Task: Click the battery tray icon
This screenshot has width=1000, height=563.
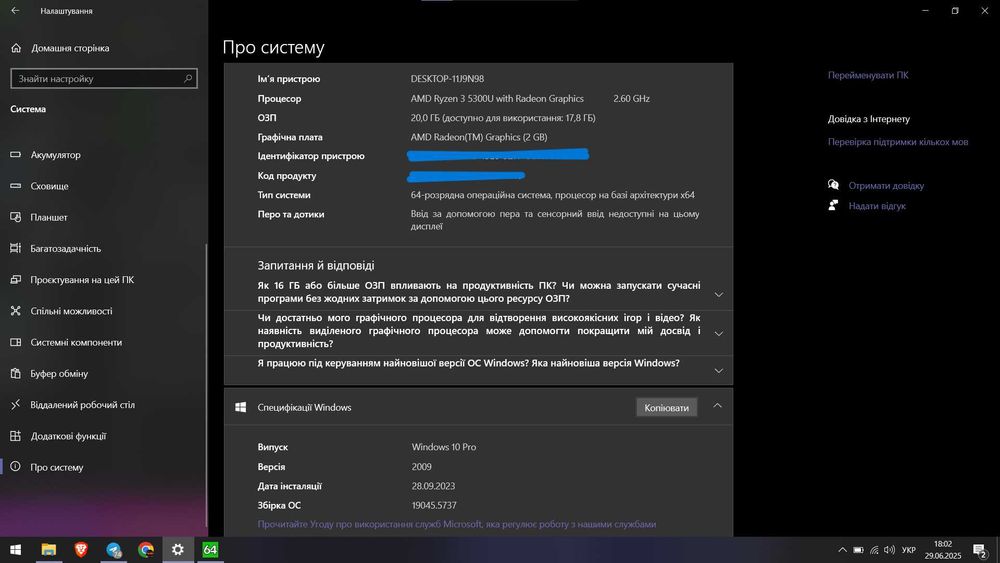Action: [858, 550]
